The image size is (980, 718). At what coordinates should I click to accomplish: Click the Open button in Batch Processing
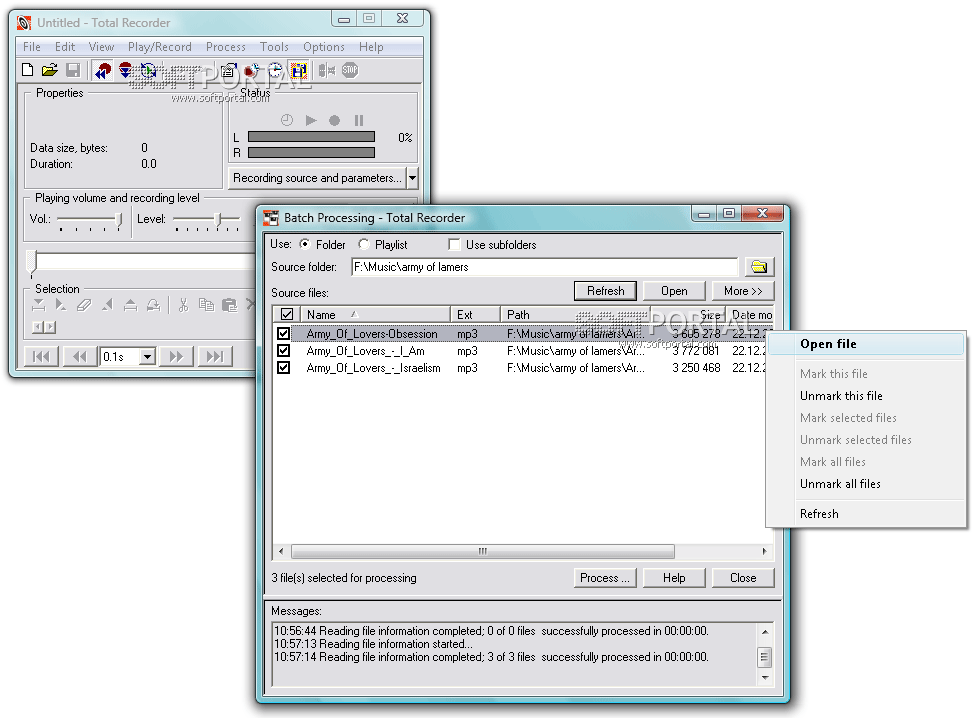674,291
